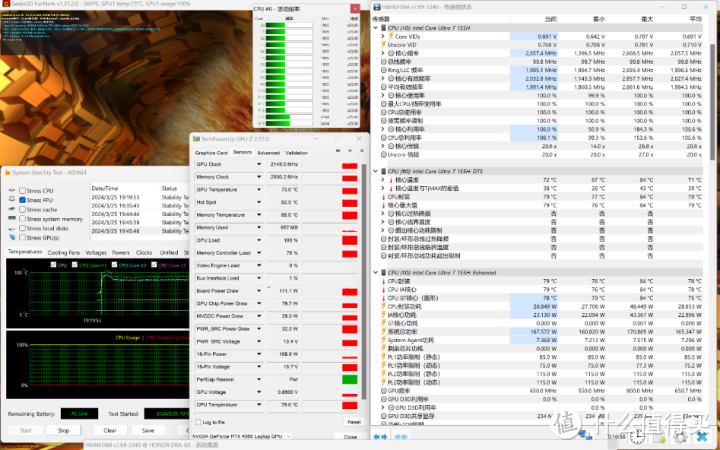Viewport: 720px width, 450px height.
Task: Open GPU Clock sensor dropdown arrow
Action: [x=259, y=164]
